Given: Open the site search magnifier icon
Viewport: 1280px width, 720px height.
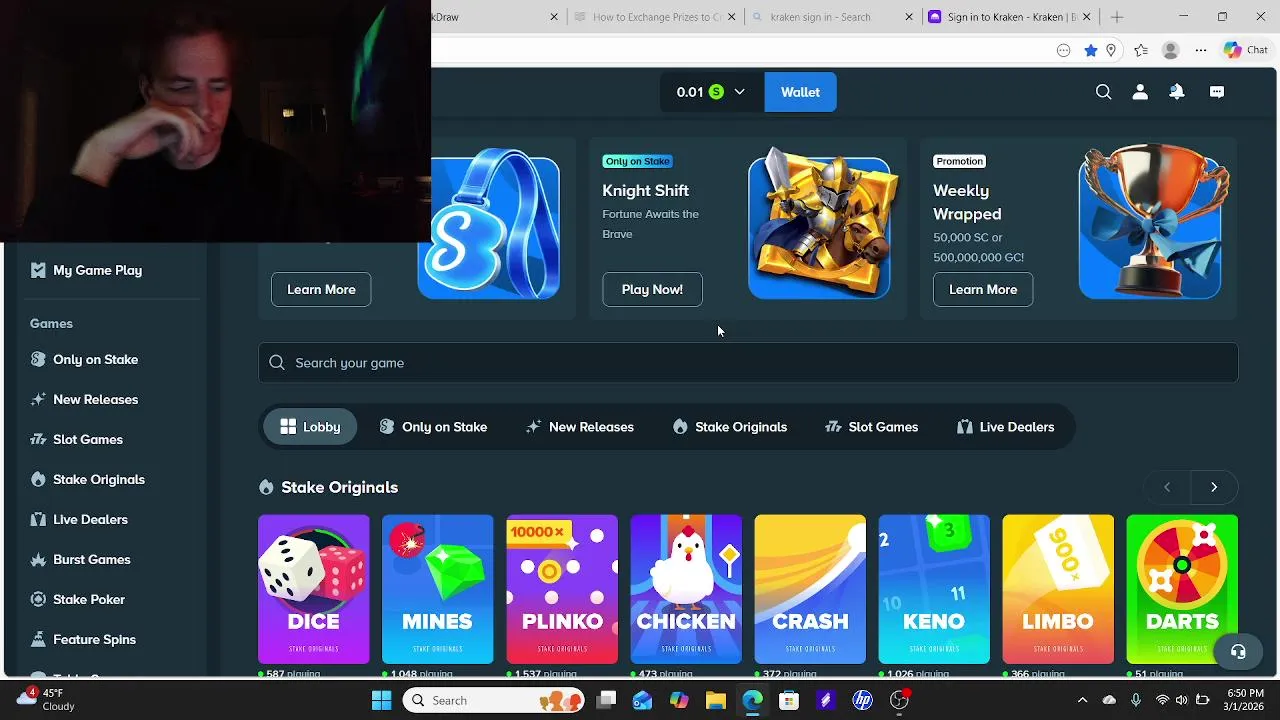Looking at the screenshot, I should [x=1103, y=92].
